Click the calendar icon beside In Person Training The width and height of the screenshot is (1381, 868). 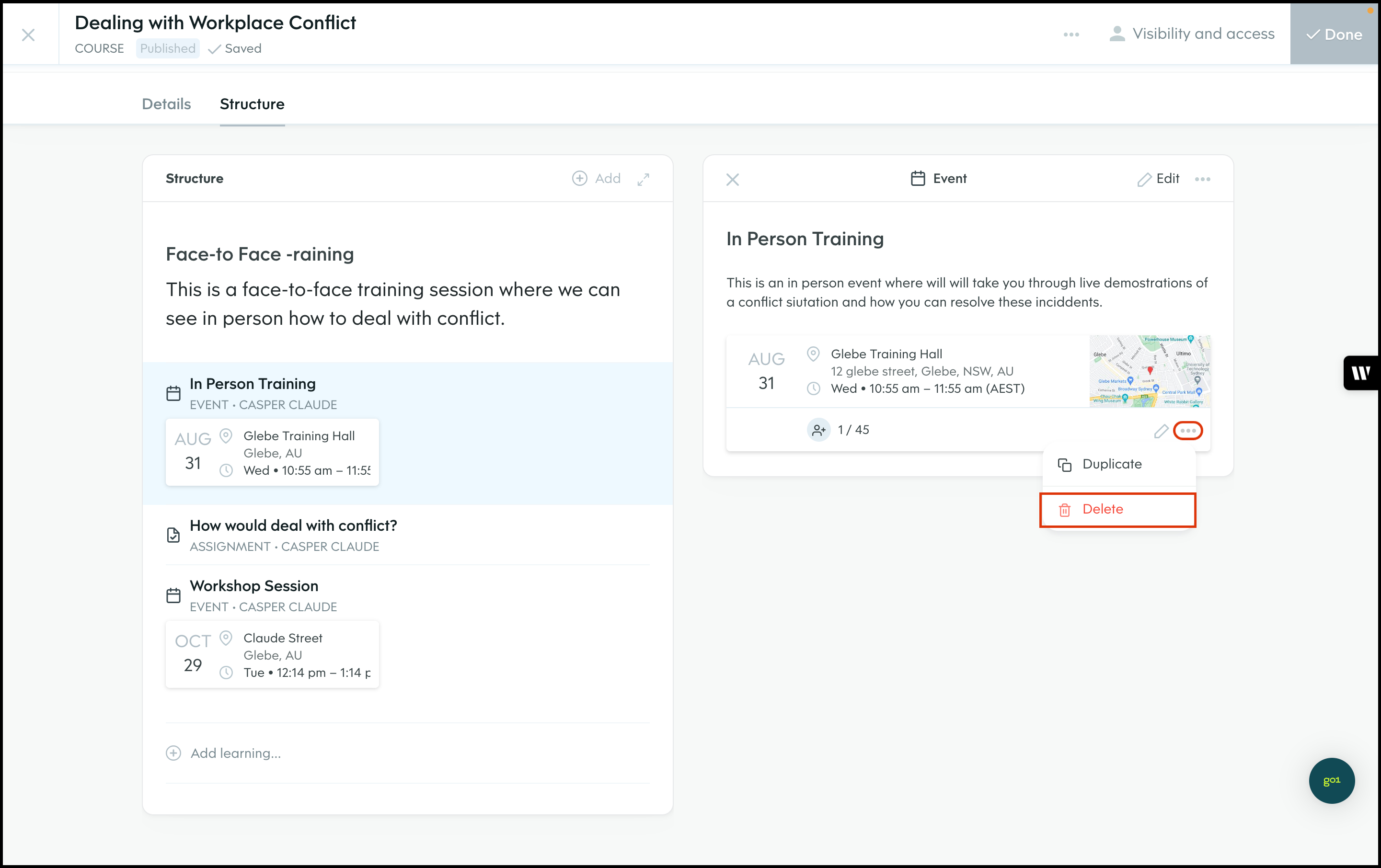coord(173,393)
